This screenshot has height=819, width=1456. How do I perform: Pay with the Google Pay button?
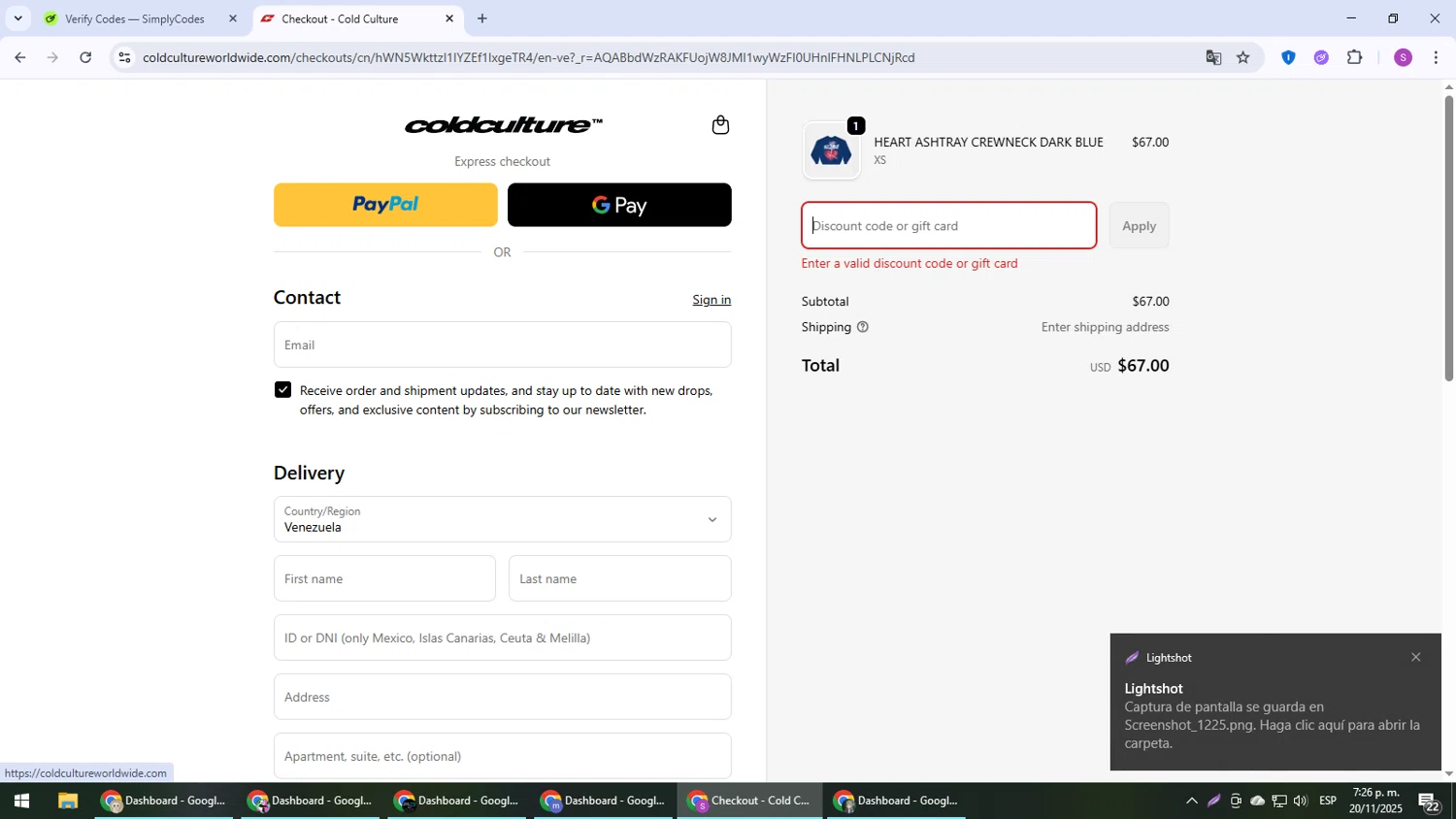[619, 205]
